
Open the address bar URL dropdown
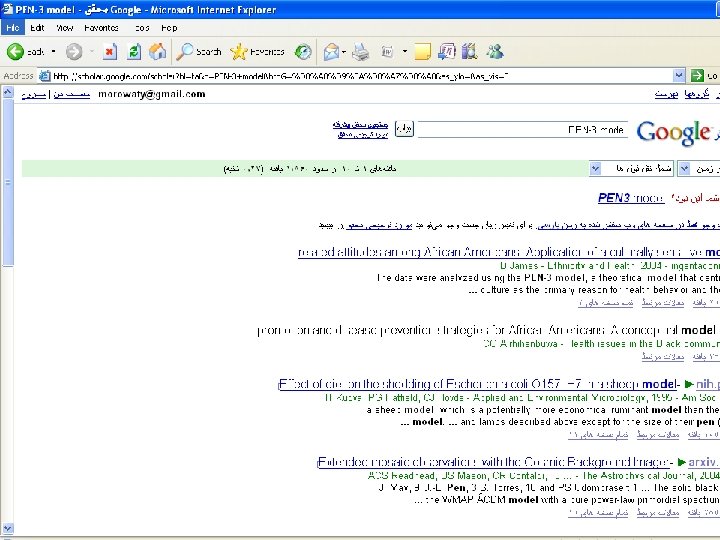(679, 76)
